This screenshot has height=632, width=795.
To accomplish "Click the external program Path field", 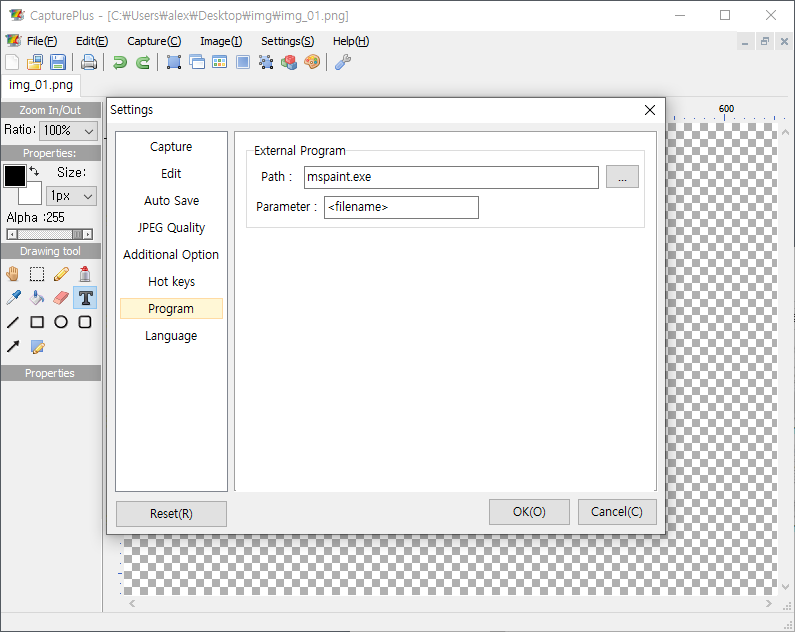I will tap(450, 177).
